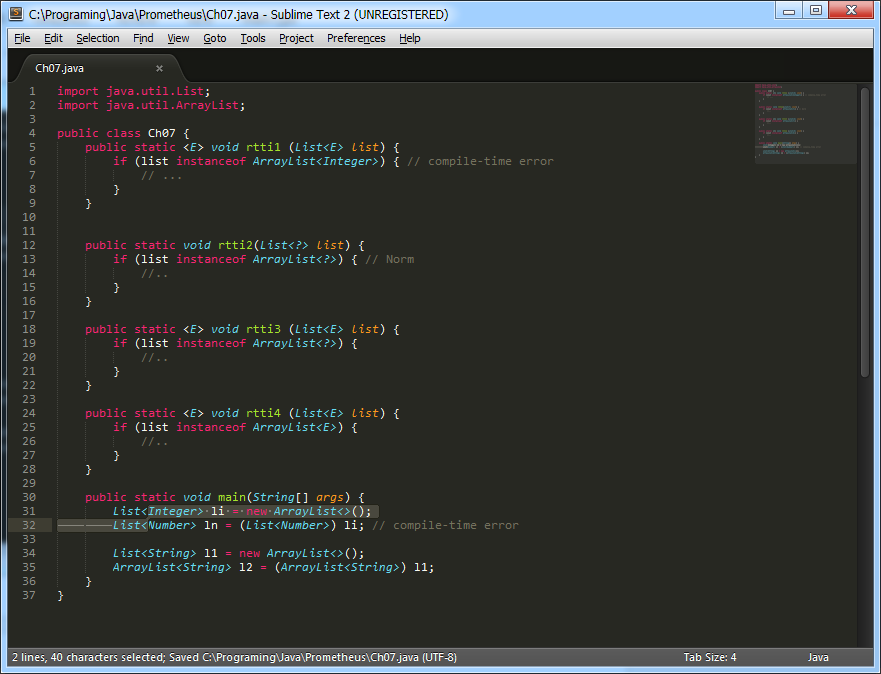881x674 pixels.
Task: Click line number 1 in gutter
Action: (x=32, y=91)
